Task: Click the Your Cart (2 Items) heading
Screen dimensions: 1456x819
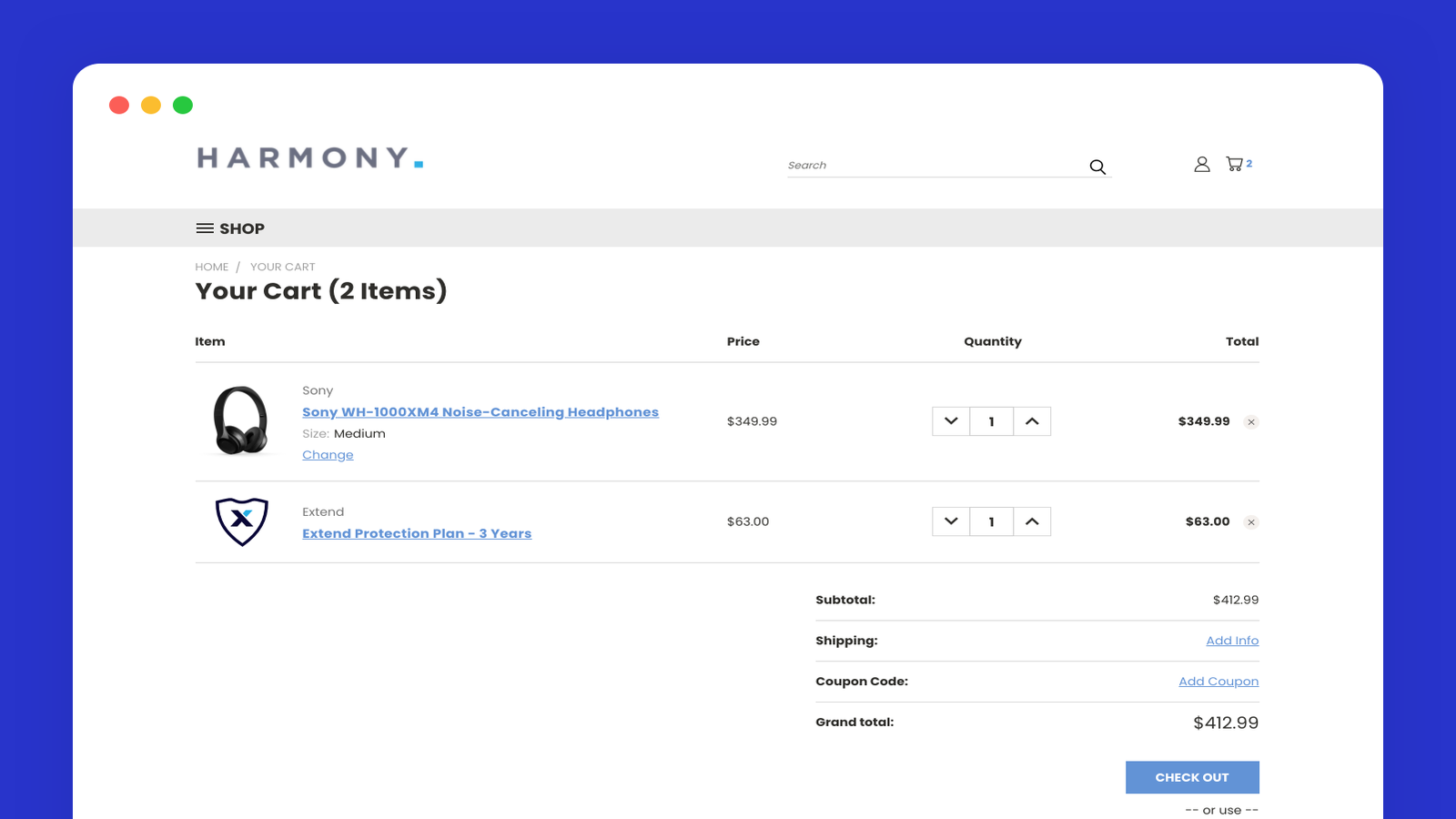Action: click(x=321, y=291)
